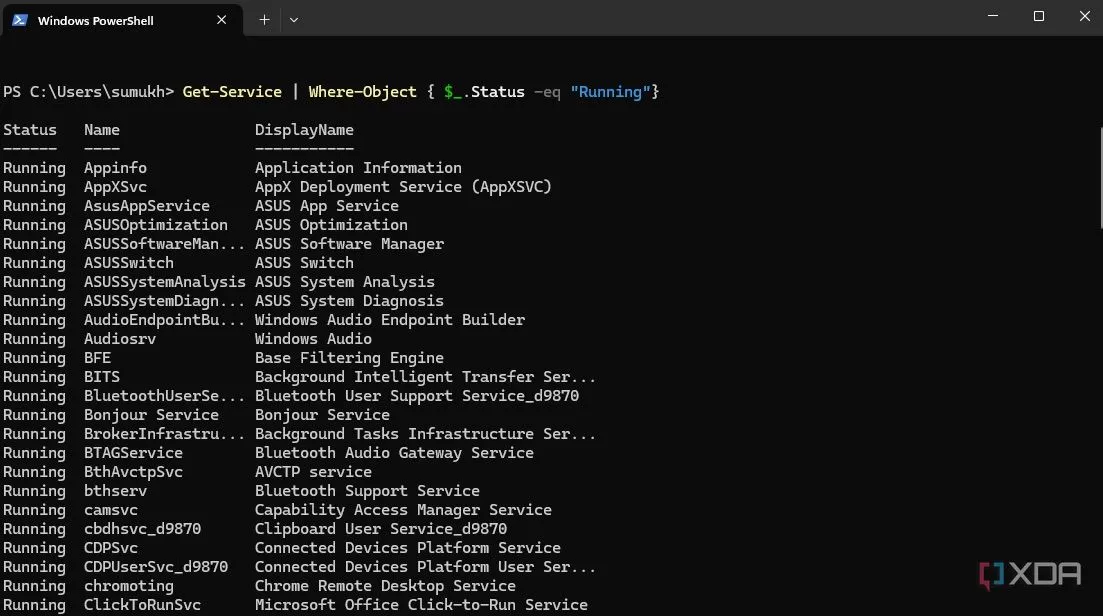Viewport: 1103px width, 616px height.
Task: Click AppX Deployment Service (AppXSVC) text
Action: (403, 187)
